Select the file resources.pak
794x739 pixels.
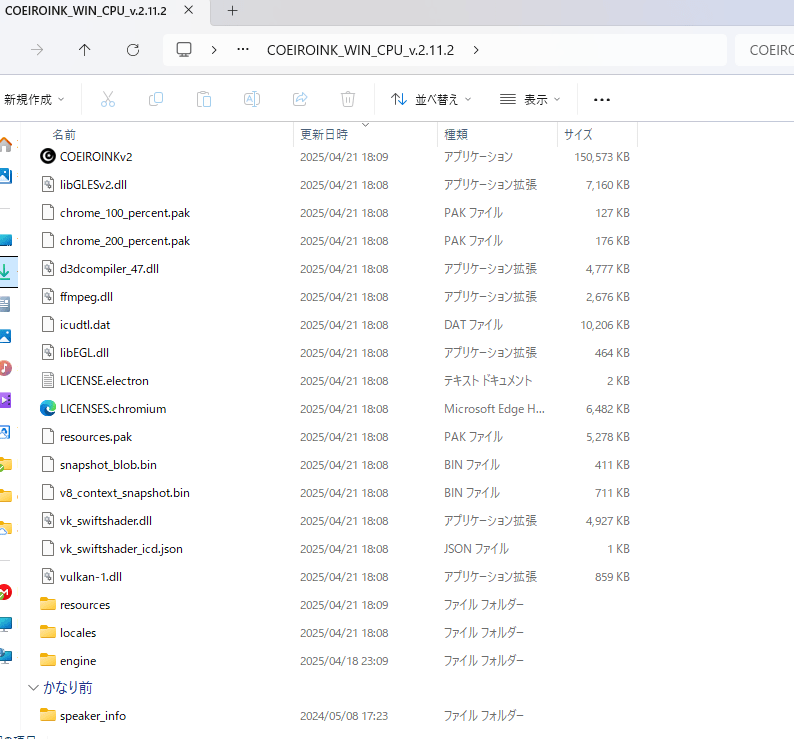point(96,437)
